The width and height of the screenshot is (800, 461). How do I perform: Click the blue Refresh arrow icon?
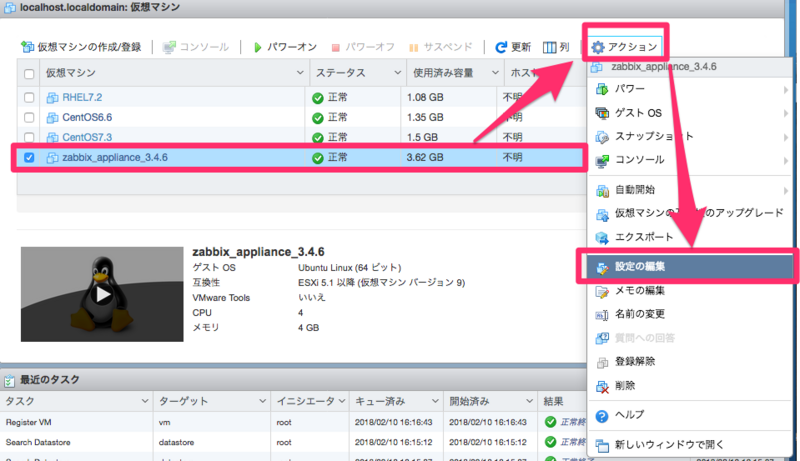tap(501, 47)
